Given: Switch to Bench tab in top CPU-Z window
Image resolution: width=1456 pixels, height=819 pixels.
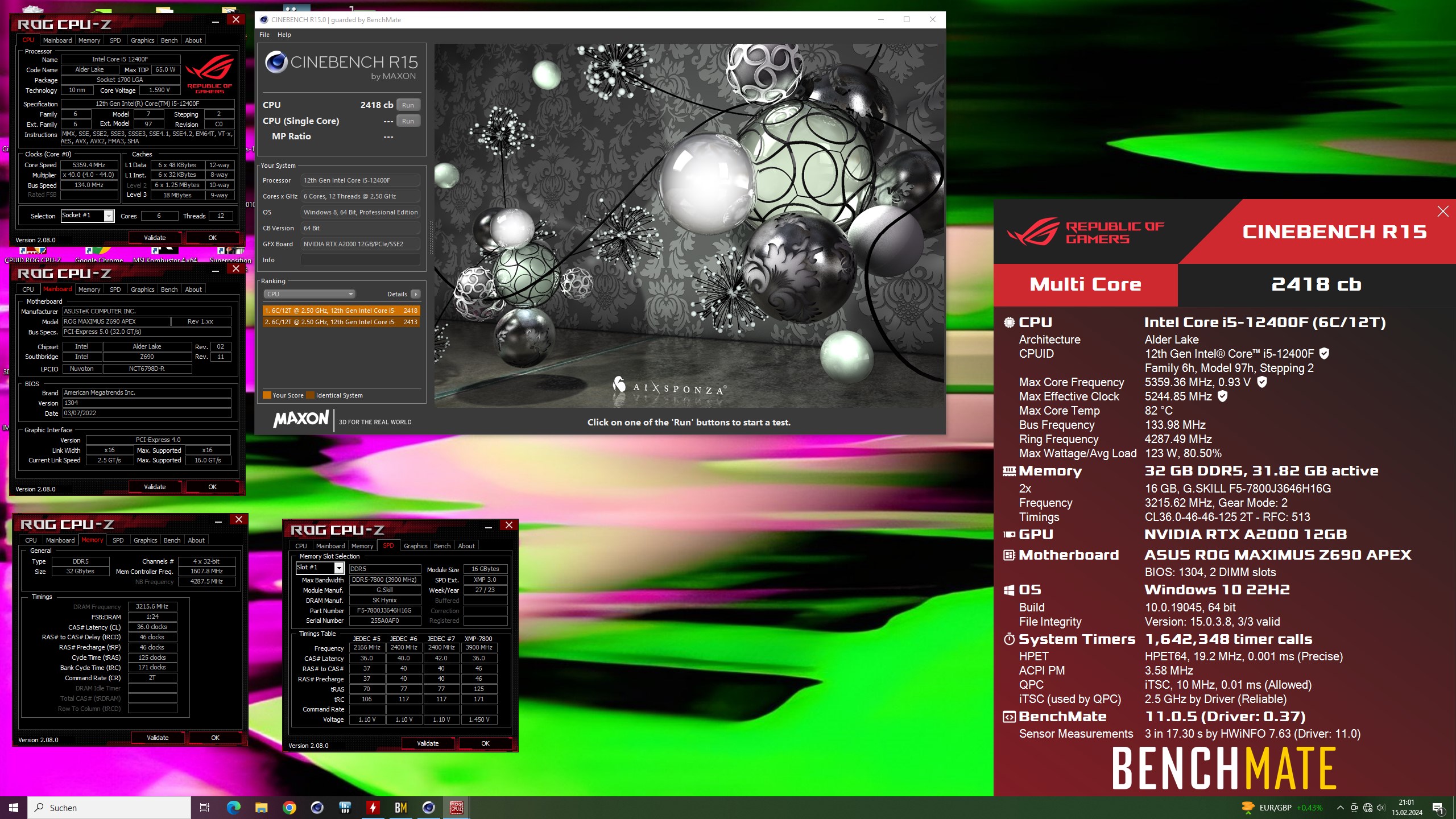Looking at the screenshot, I should [x=169, y=40].
